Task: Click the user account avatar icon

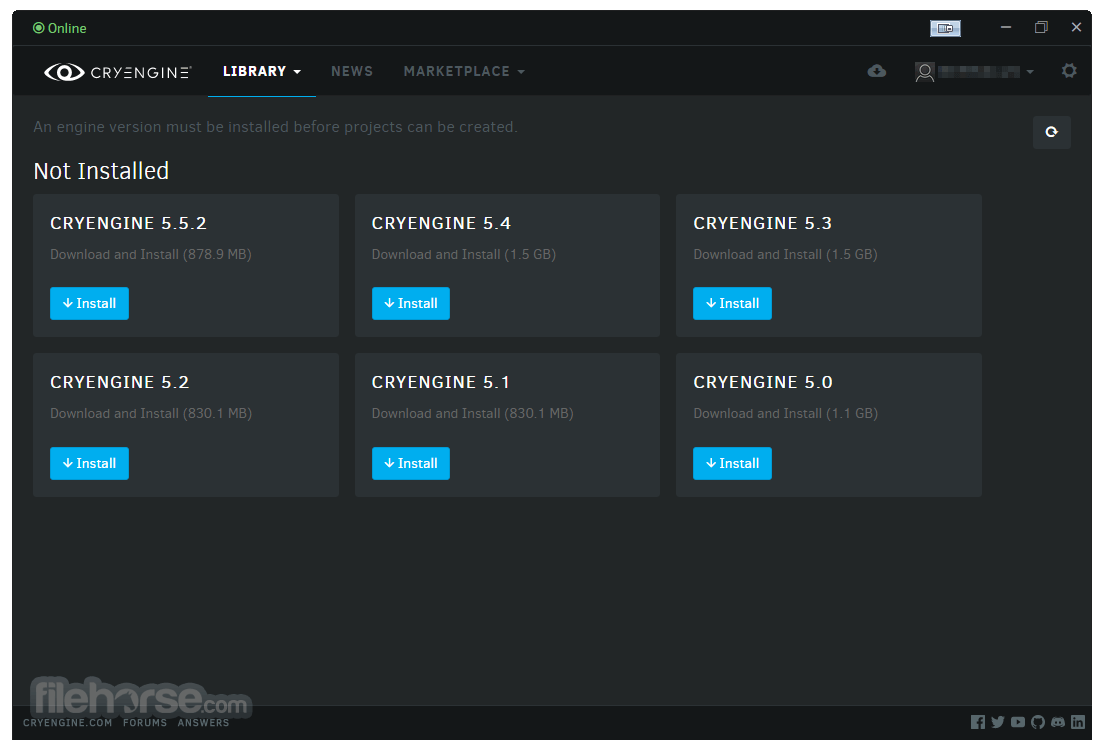Action: point(925,72)
